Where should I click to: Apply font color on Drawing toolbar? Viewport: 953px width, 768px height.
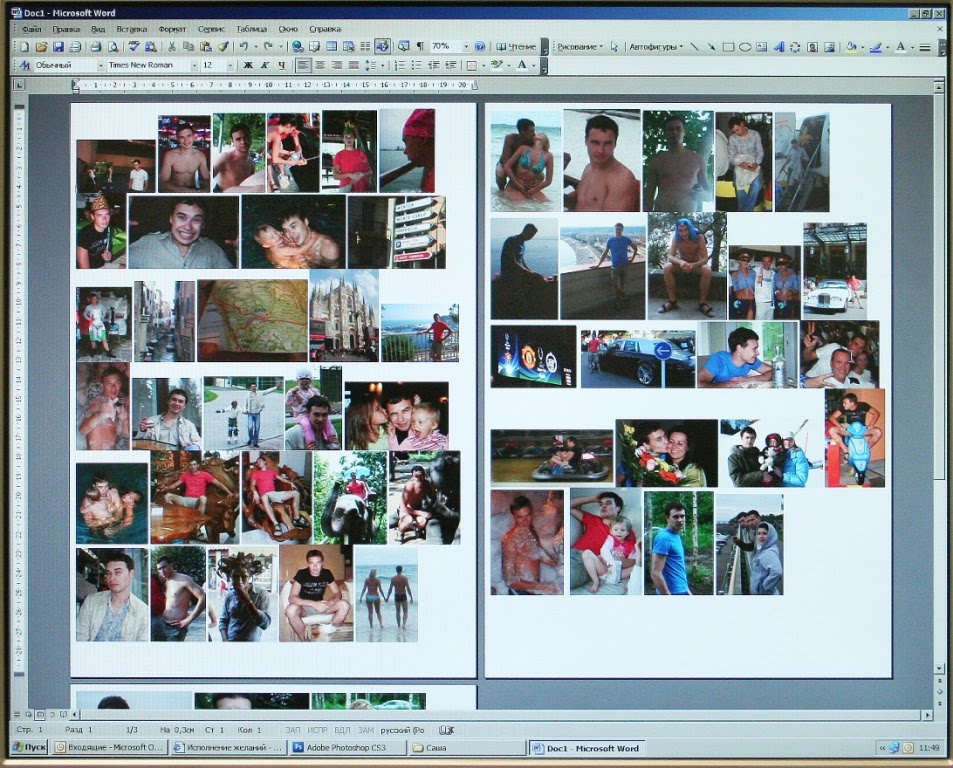coord(901,47)
